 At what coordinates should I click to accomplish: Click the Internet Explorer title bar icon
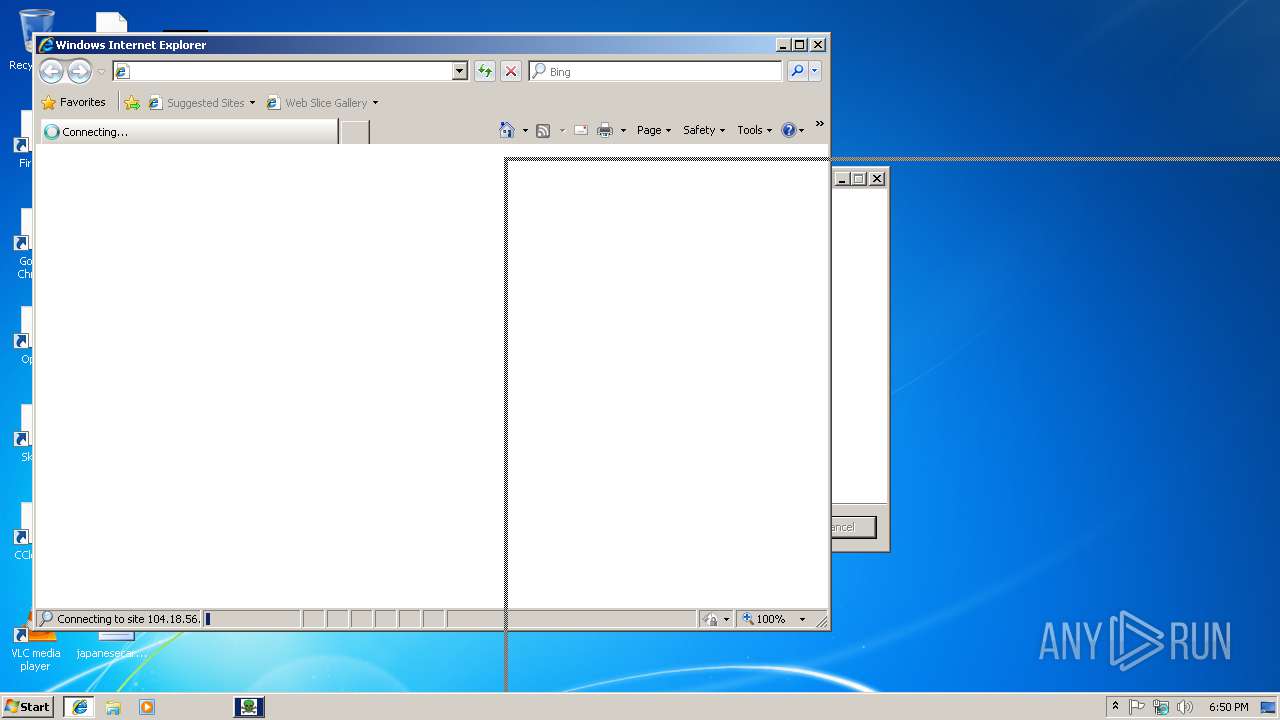[46, 44]
